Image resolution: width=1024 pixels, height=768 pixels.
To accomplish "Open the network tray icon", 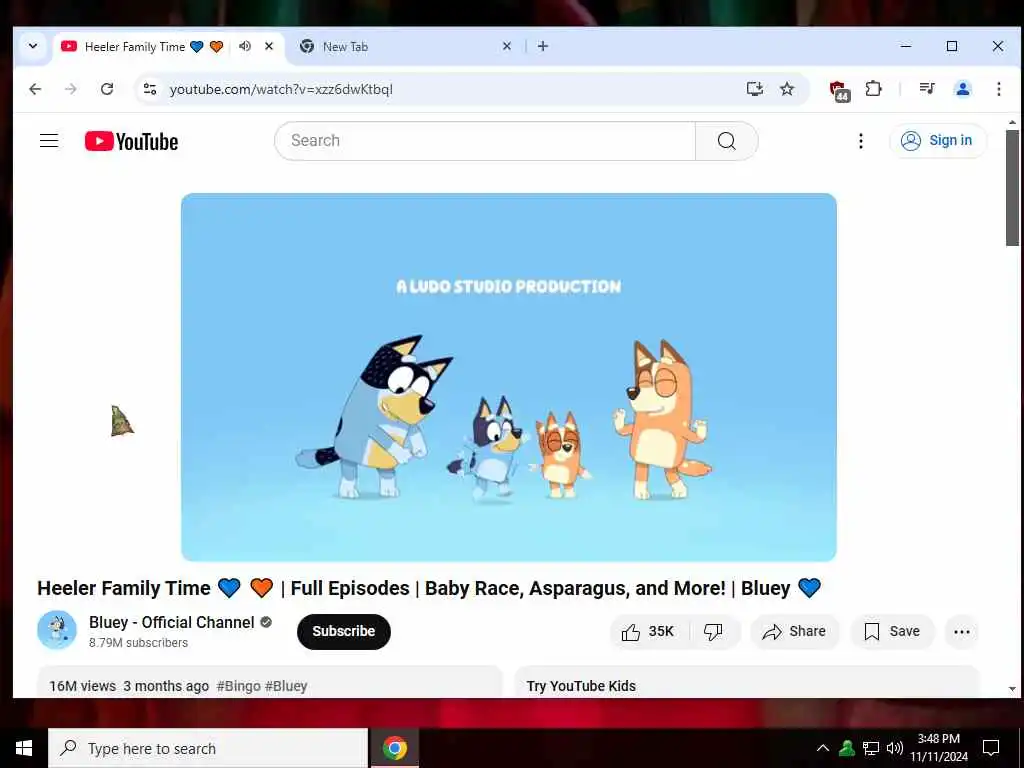I will (x=871, y=748).
